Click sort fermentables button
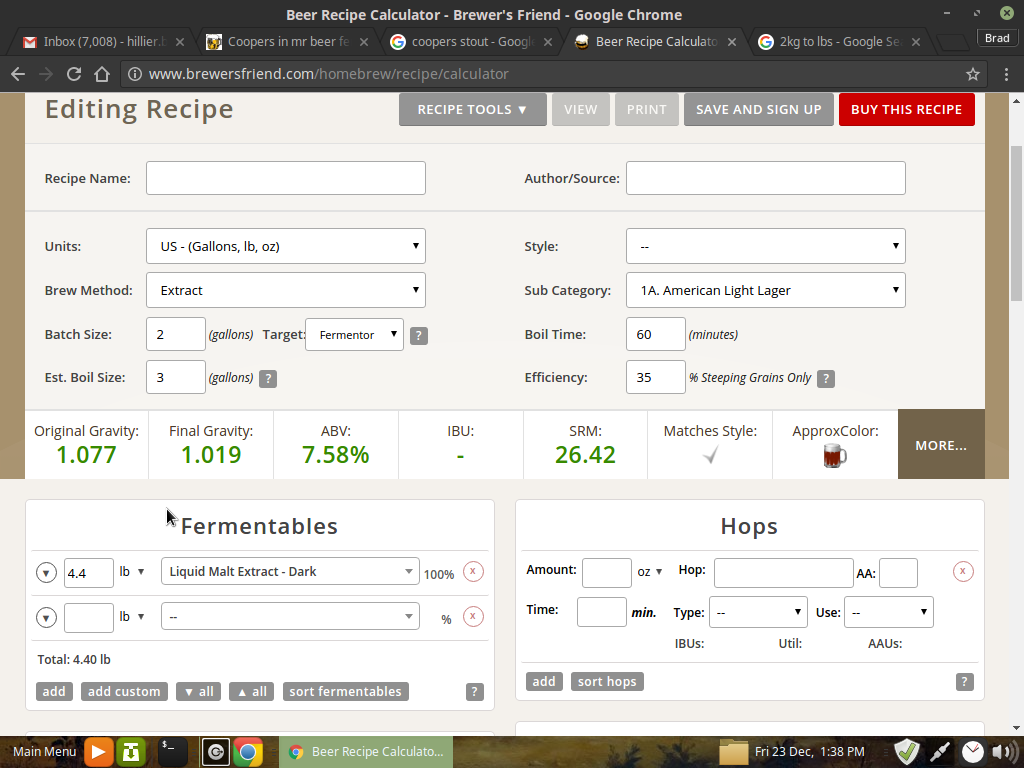The width and height of the screenshot is (1024, 768). pos(345,692)
